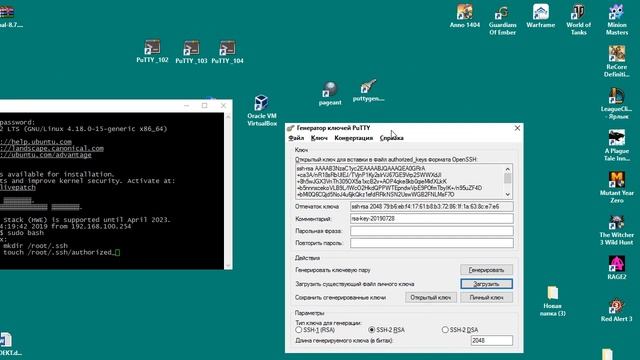Viewport: 640px width, 360px height.
Task: Click the Загрузить button
Action: point(486,284)
